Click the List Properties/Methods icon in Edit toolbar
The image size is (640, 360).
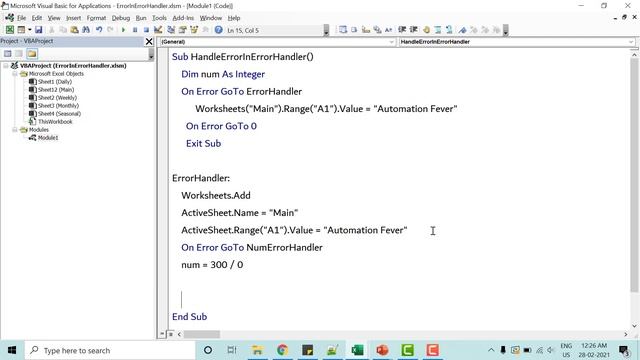(x=343, y=30)
